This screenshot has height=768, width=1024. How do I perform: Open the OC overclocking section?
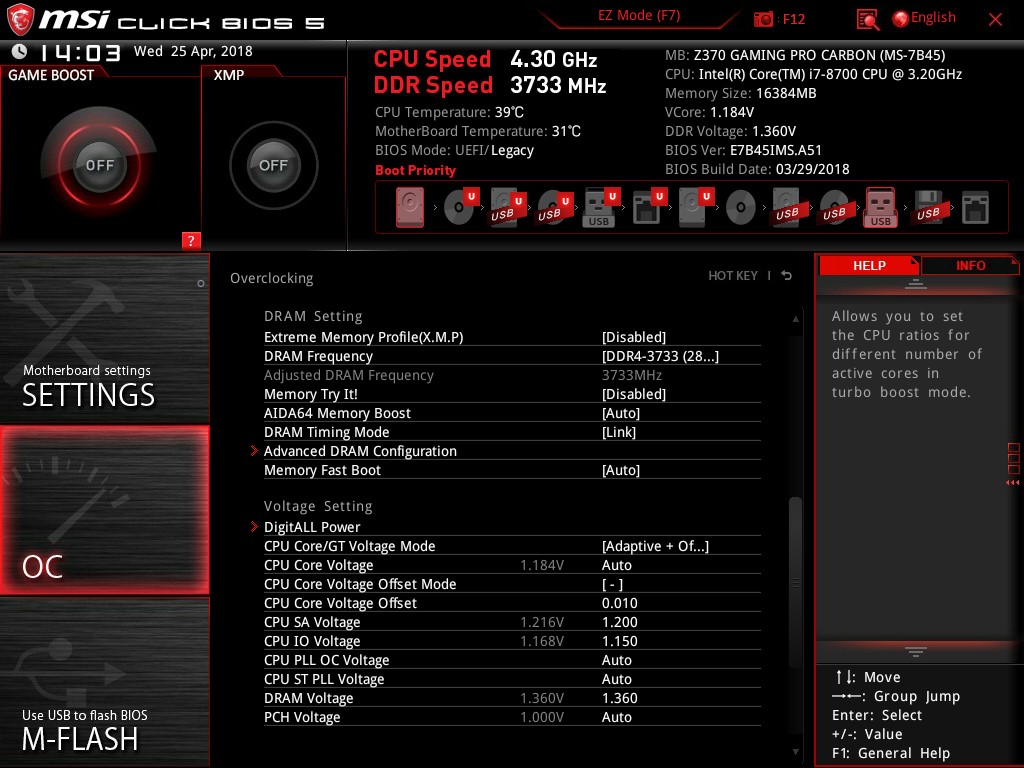coord(104,510)
